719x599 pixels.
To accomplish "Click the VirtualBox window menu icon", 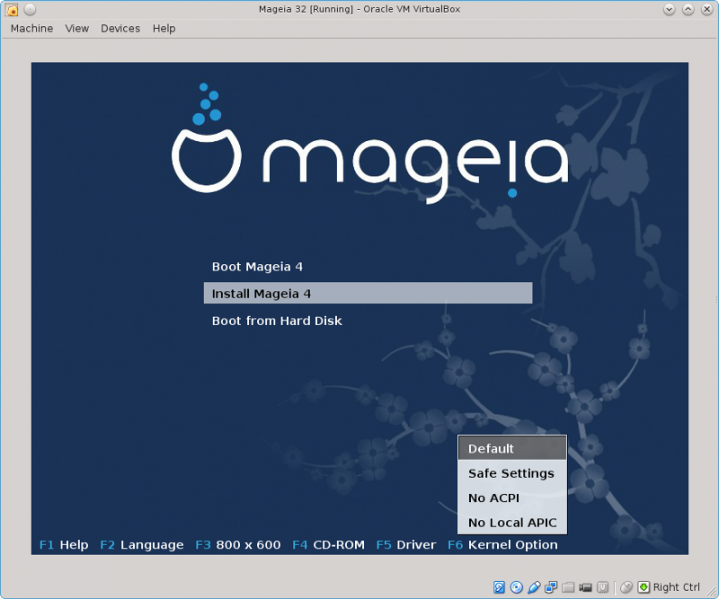I will point(11,9).
